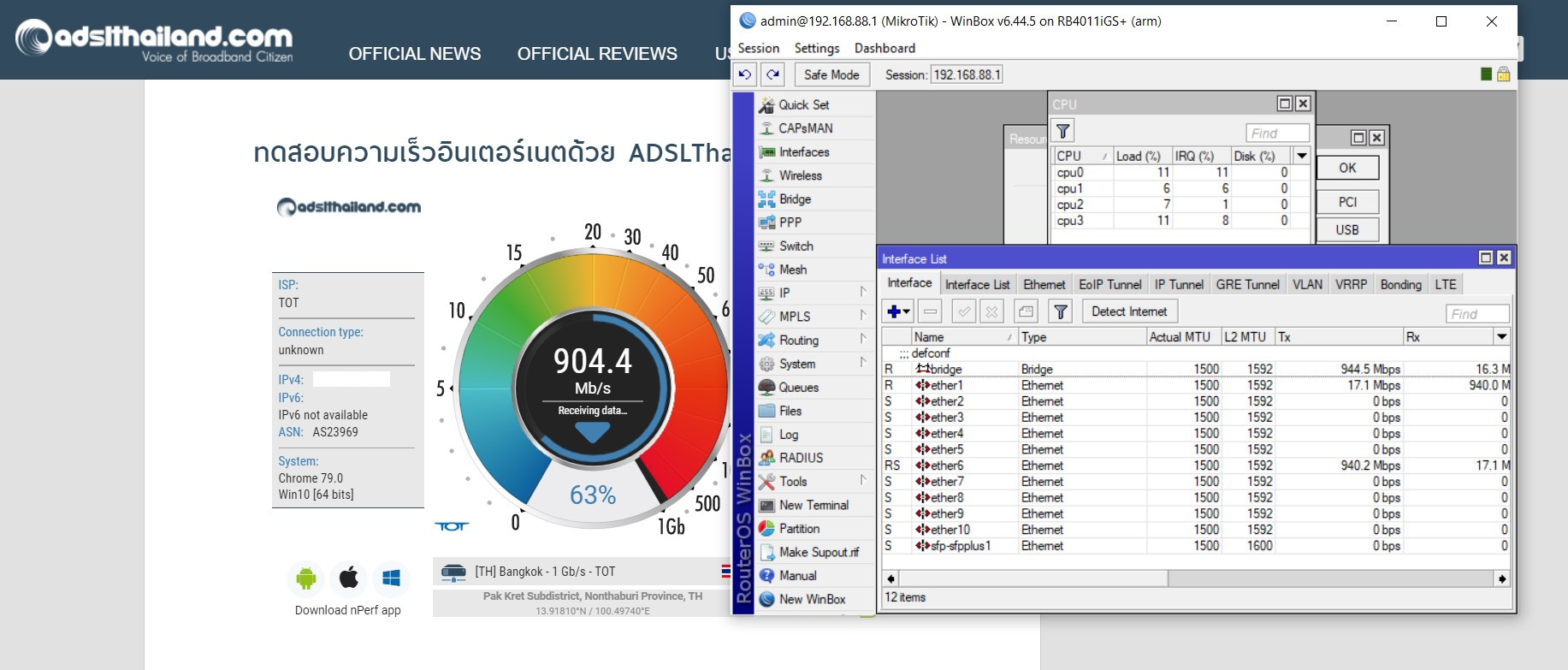Switch to the LTE tab
The width and height of the screenshot is (1568, 670).
coord(1446,284)
